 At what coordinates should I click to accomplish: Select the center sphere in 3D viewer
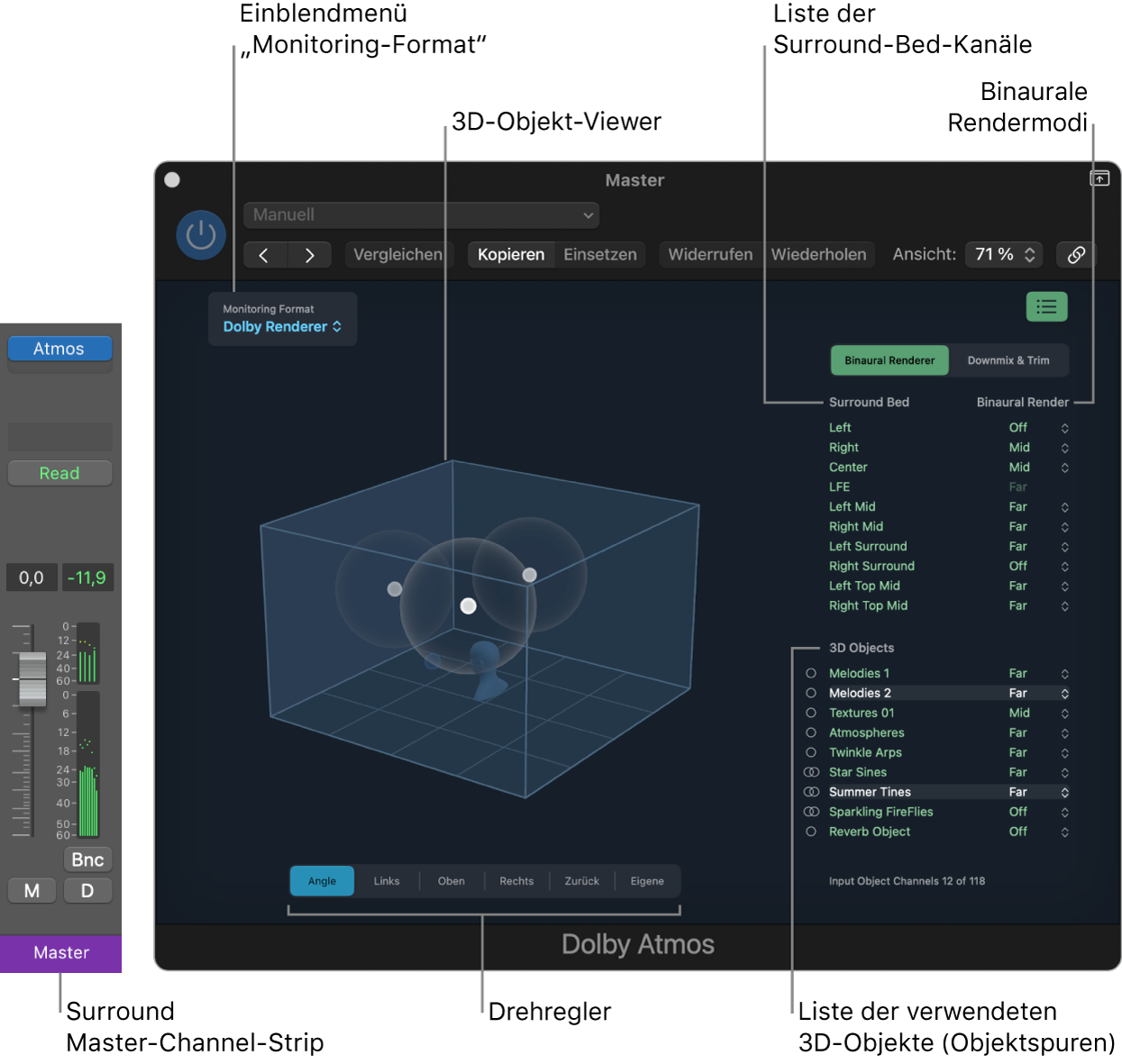pyautogui.click(x=469, y=605)
